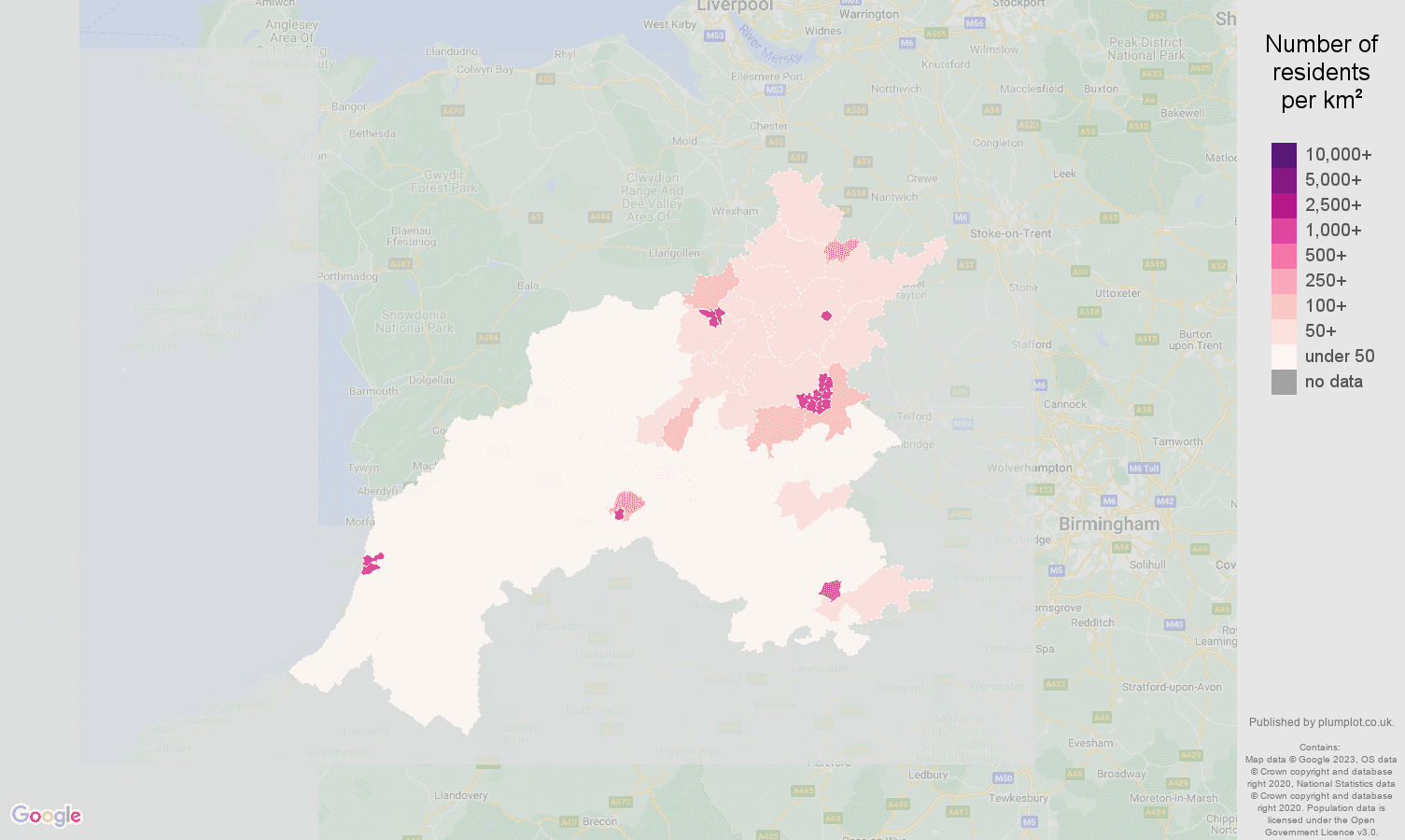The width and height of the screenshot is (1405, 840).
Task: Click the 'Number of residents per km²' title
Action: click(1321, 72)
